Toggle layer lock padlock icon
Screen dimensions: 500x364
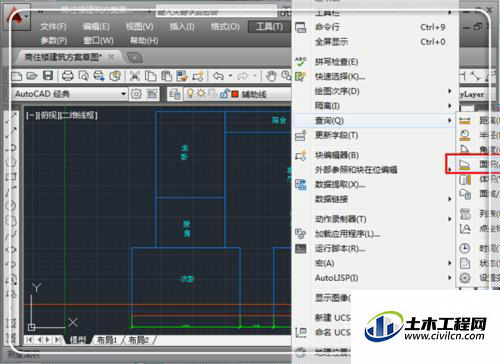click(225, 94)
